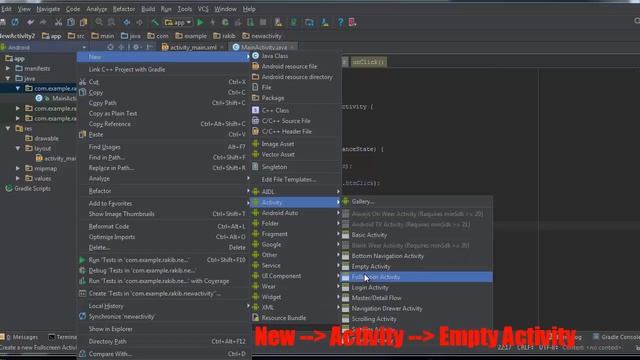This screenshot has height=360, width=640.
Task: Click the newactivity breadcrumb
Action: [x=262, y=36]
